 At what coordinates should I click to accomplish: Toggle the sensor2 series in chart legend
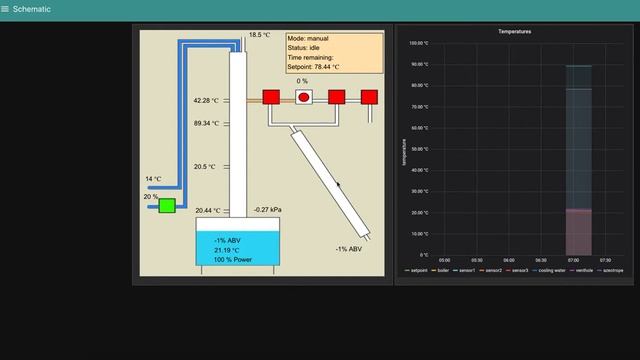pyautogui.click(x=491, y=270)
